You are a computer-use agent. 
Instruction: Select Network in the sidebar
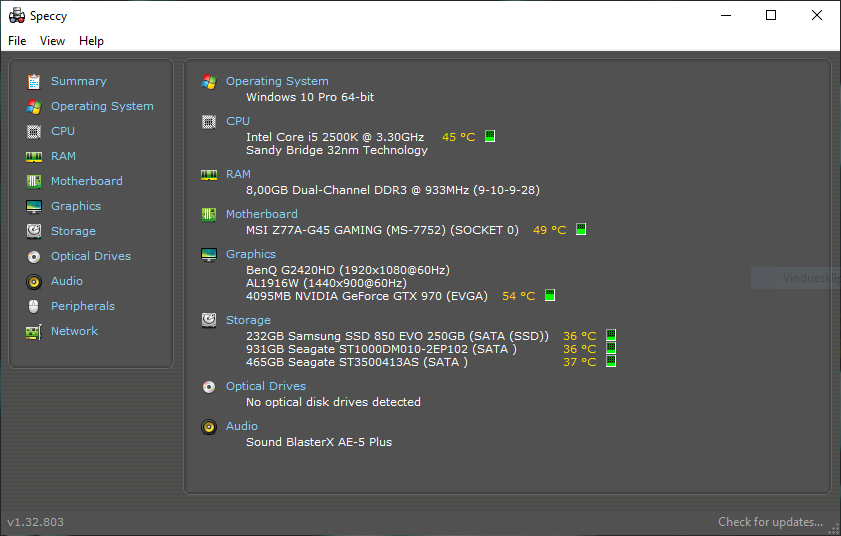(x=75, y=331)
